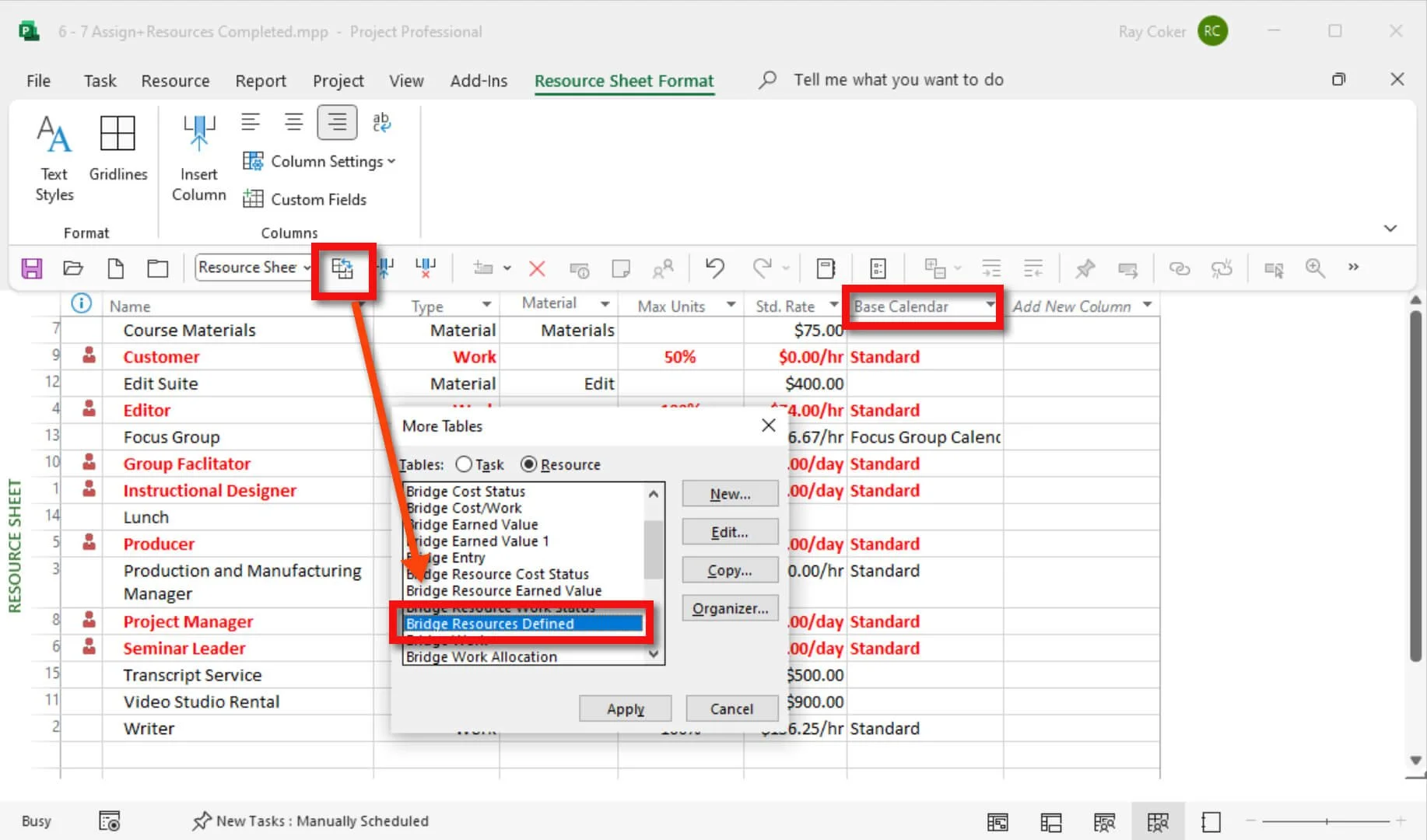Click the macro recording icon in status bar
The height and width of the screenshot is (840, 1427).
[110, 821]
